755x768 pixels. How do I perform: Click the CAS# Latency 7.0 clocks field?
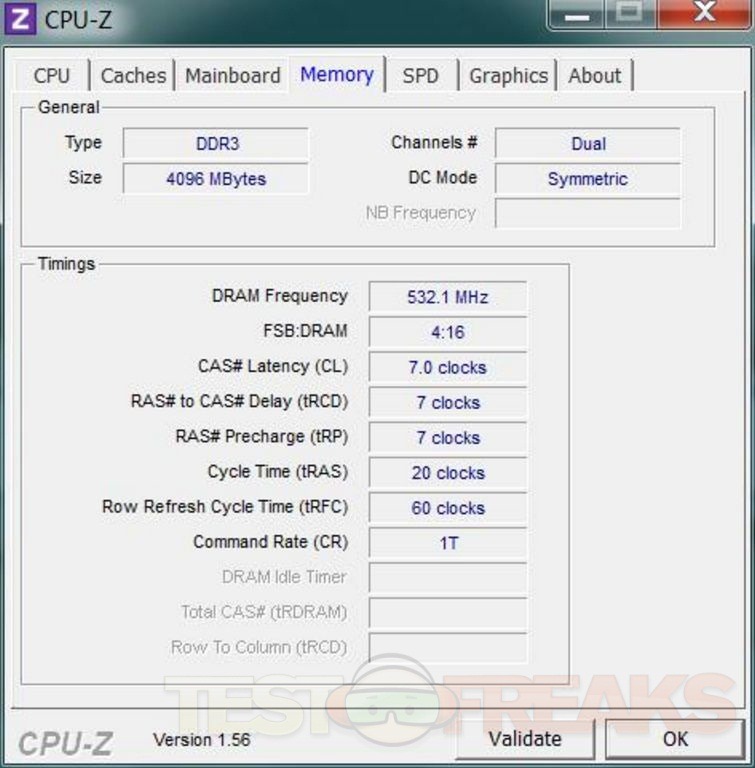[447, 367]
